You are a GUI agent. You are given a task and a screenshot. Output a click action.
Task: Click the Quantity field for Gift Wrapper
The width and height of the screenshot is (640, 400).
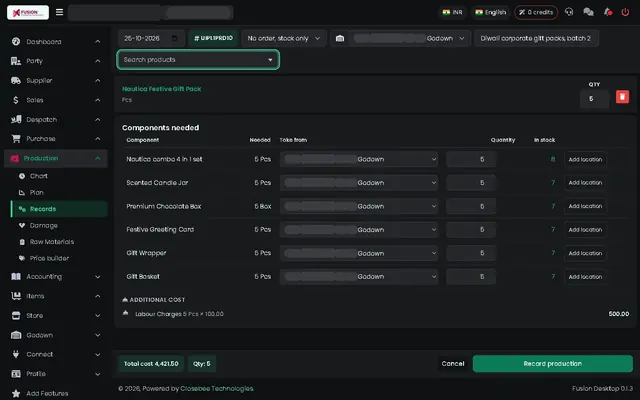pyautogui.click(x=471, y=253)
